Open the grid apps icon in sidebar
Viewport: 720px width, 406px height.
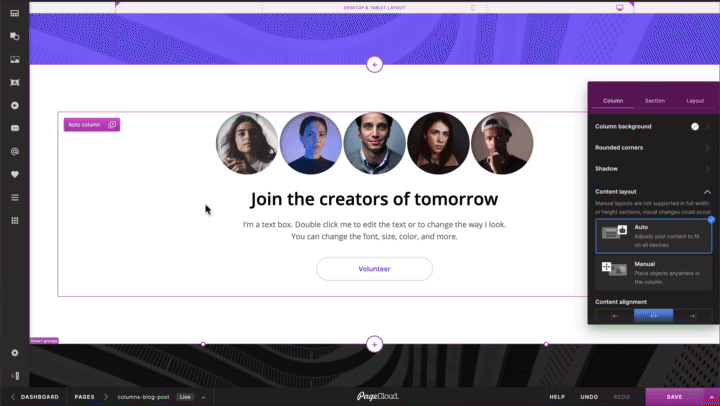coord(15,220)
